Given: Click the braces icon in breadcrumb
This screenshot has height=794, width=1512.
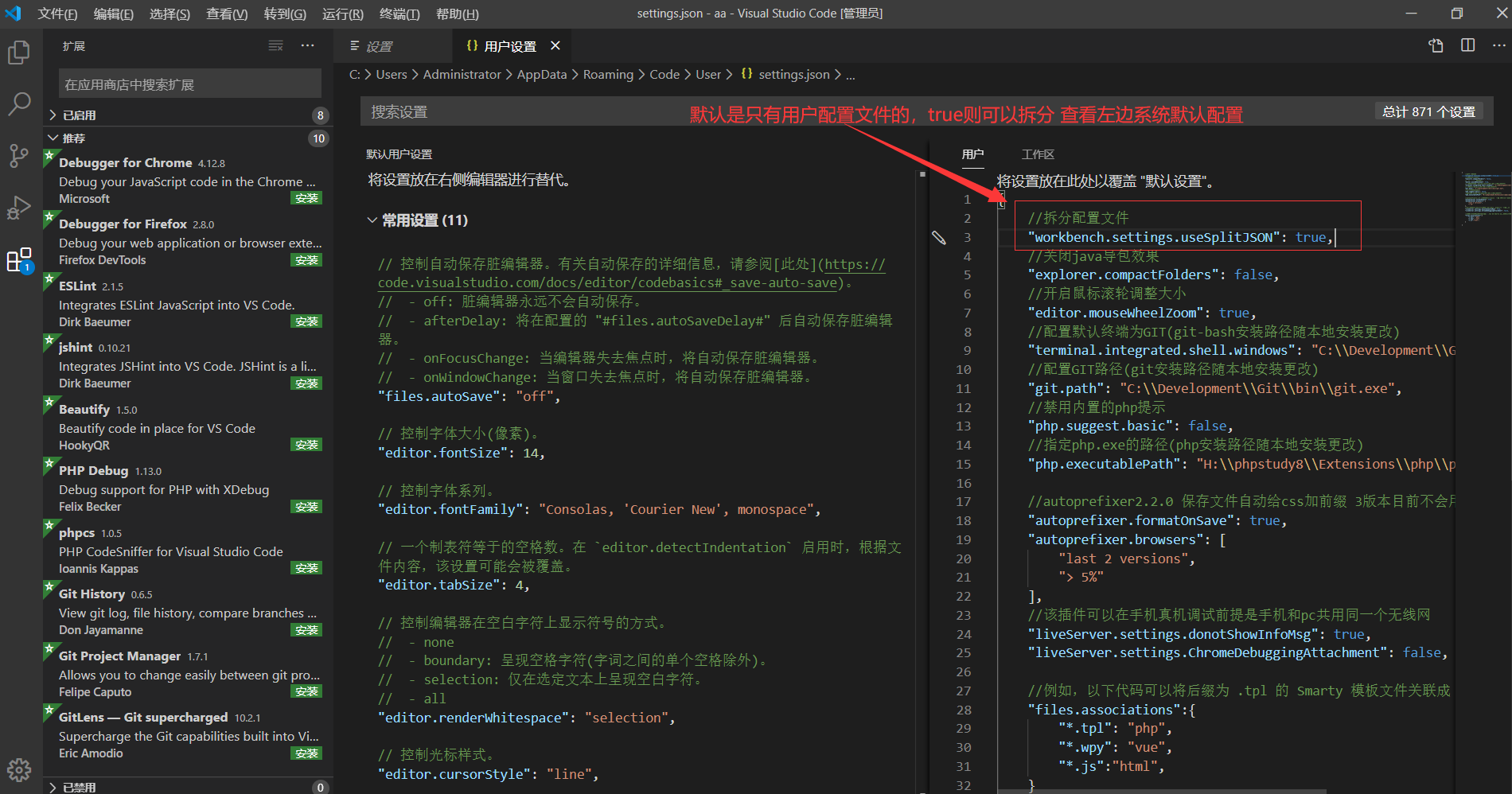Looking at the screenshot, I should click(x=746, y=74).
